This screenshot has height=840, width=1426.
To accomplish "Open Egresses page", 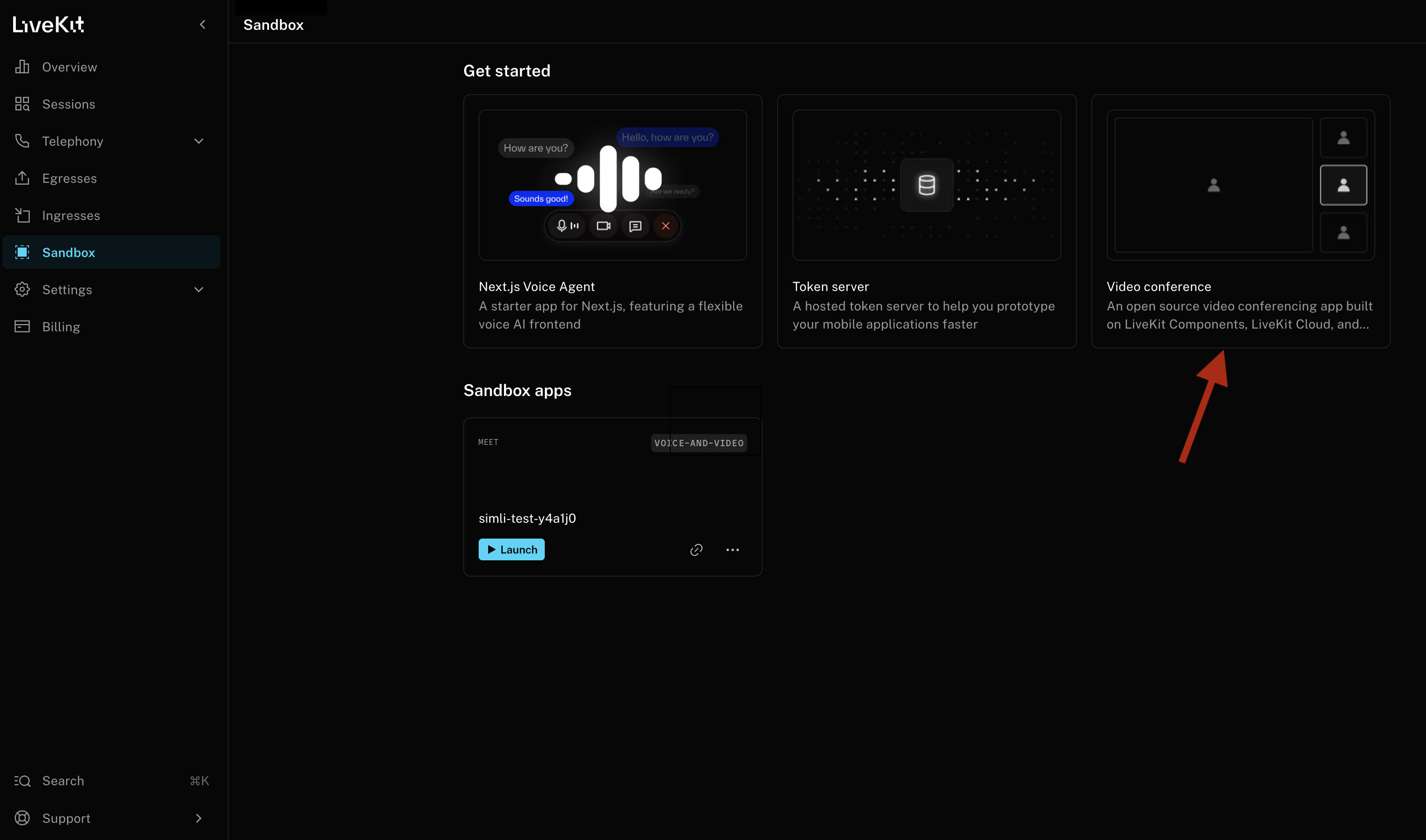I will (x=111, y=178).
